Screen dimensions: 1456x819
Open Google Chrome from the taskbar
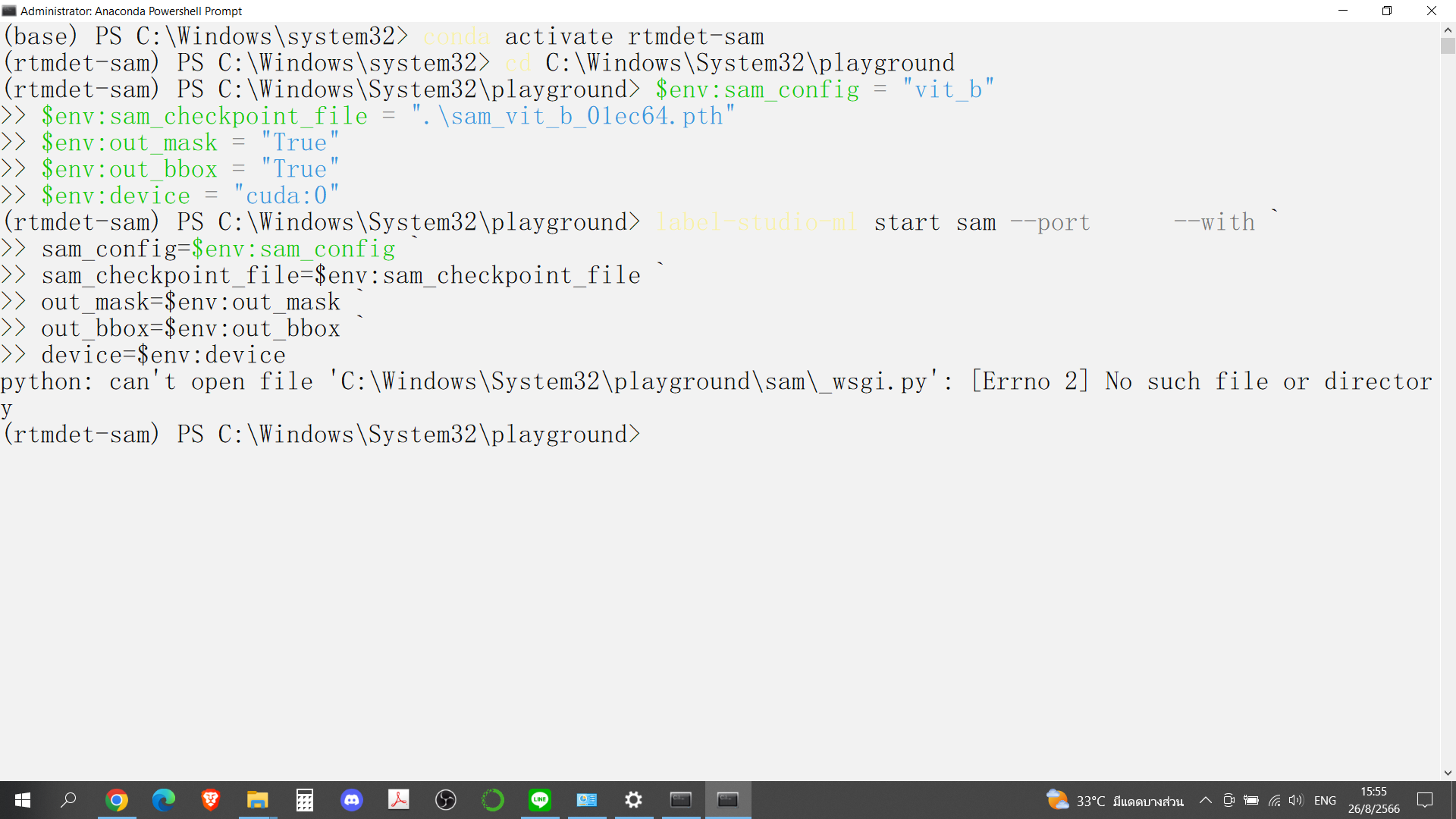point(117,800)
